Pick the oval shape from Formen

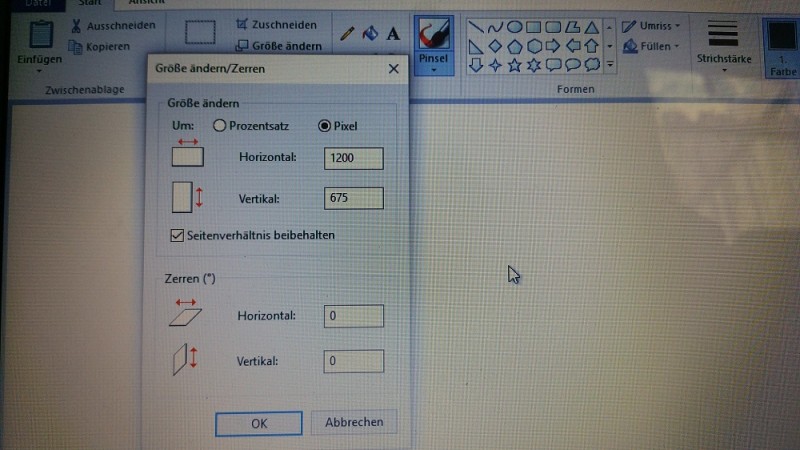pos(514,26)
